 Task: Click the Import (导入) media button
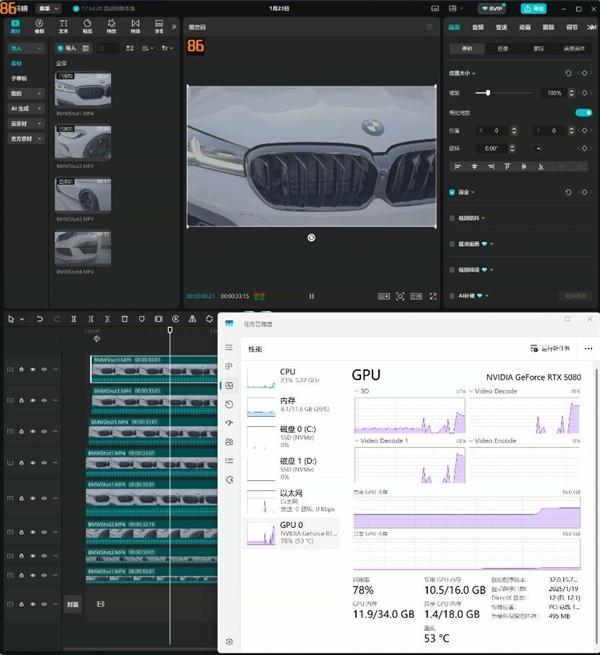click(x=67, y=48)
